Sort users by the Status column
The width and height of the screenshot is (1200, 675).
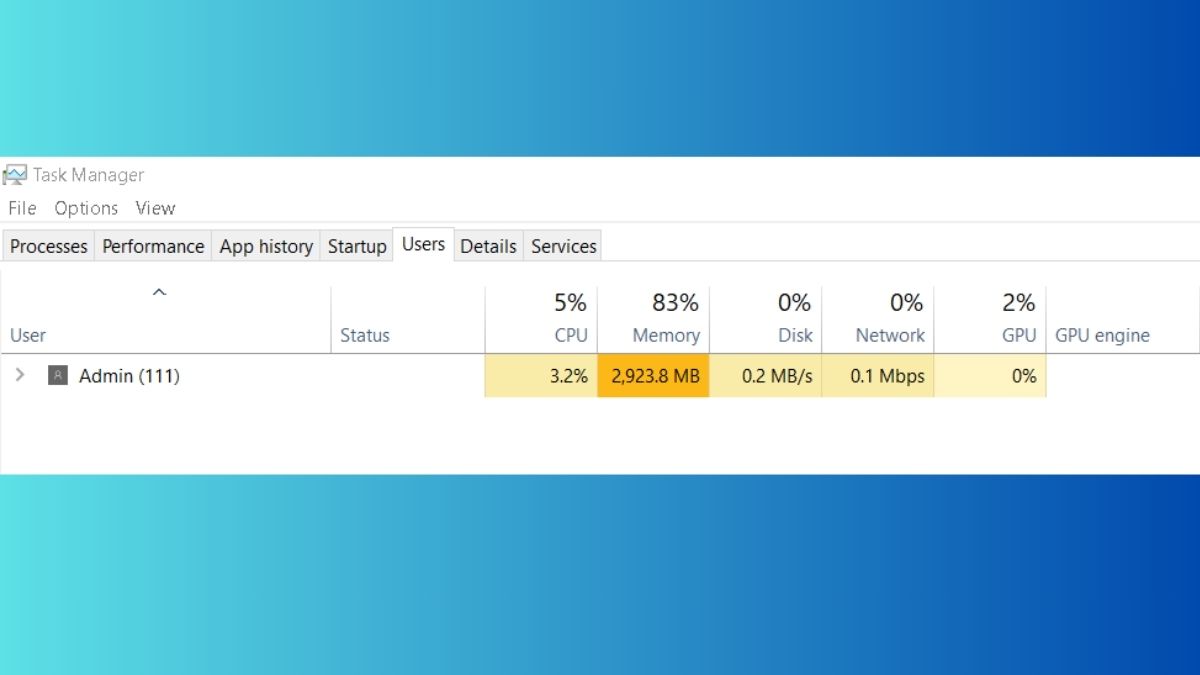[x=364, y=335]
